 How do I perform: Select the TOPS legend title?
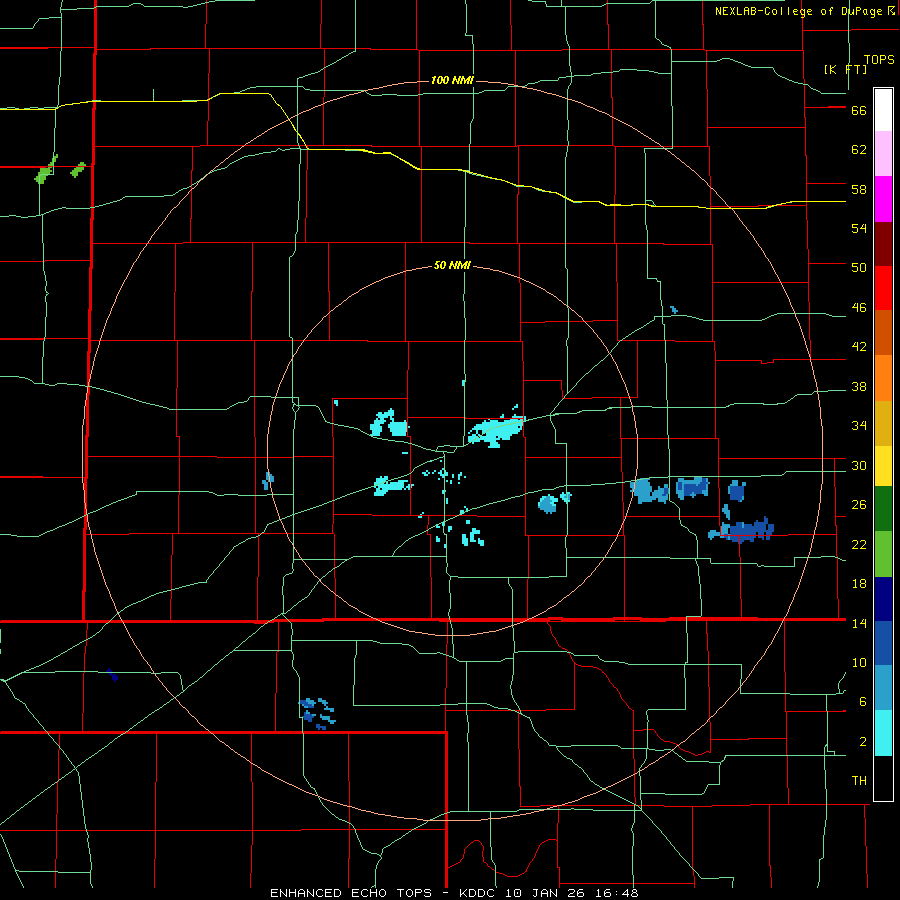(x=879, y=60)
